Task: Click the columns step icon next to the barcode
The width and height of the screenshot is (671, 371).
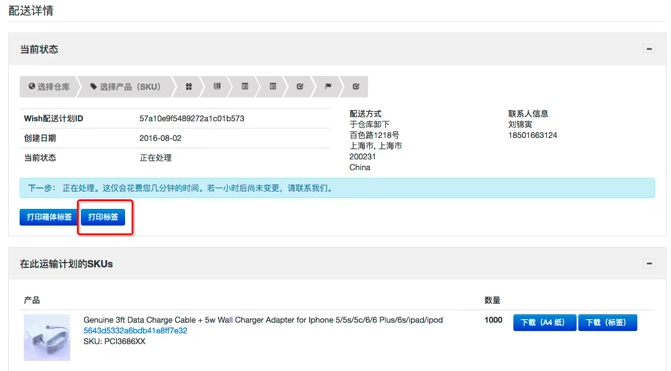Action: [245, 86]
